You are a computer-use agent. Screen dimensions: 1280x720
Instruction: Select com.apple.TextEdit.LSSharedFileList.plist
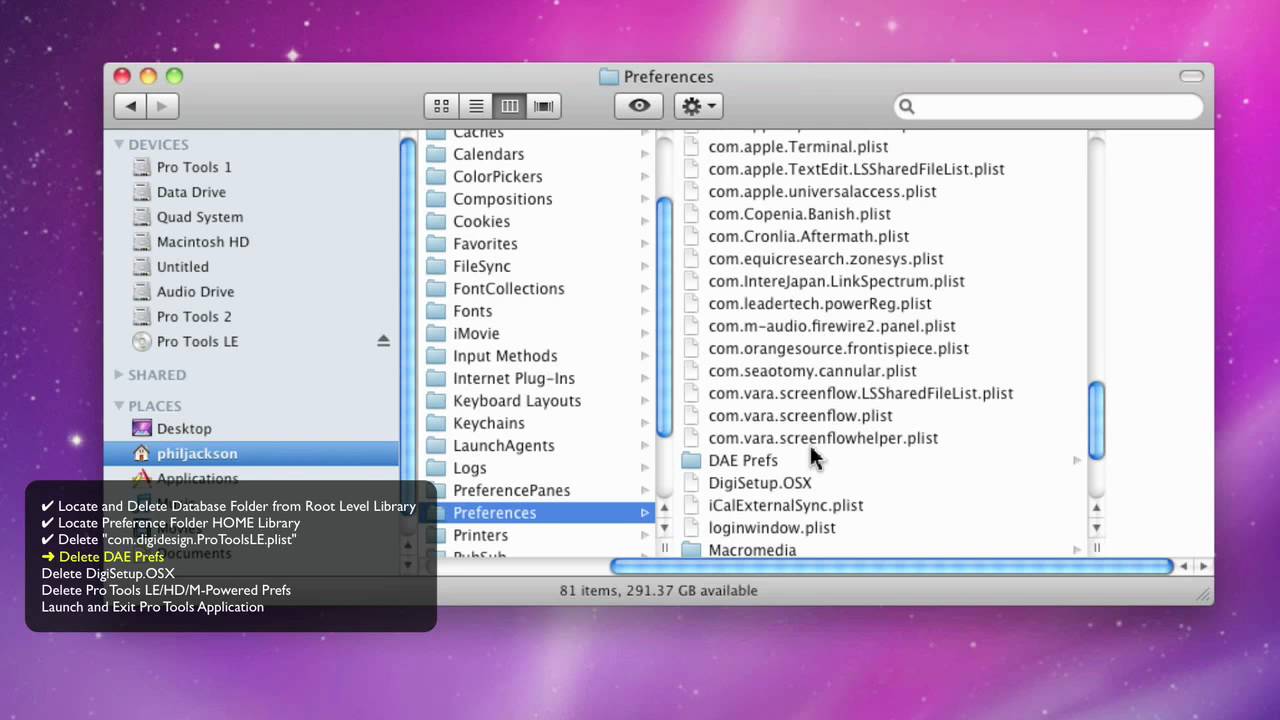click(x=856, y=169)
